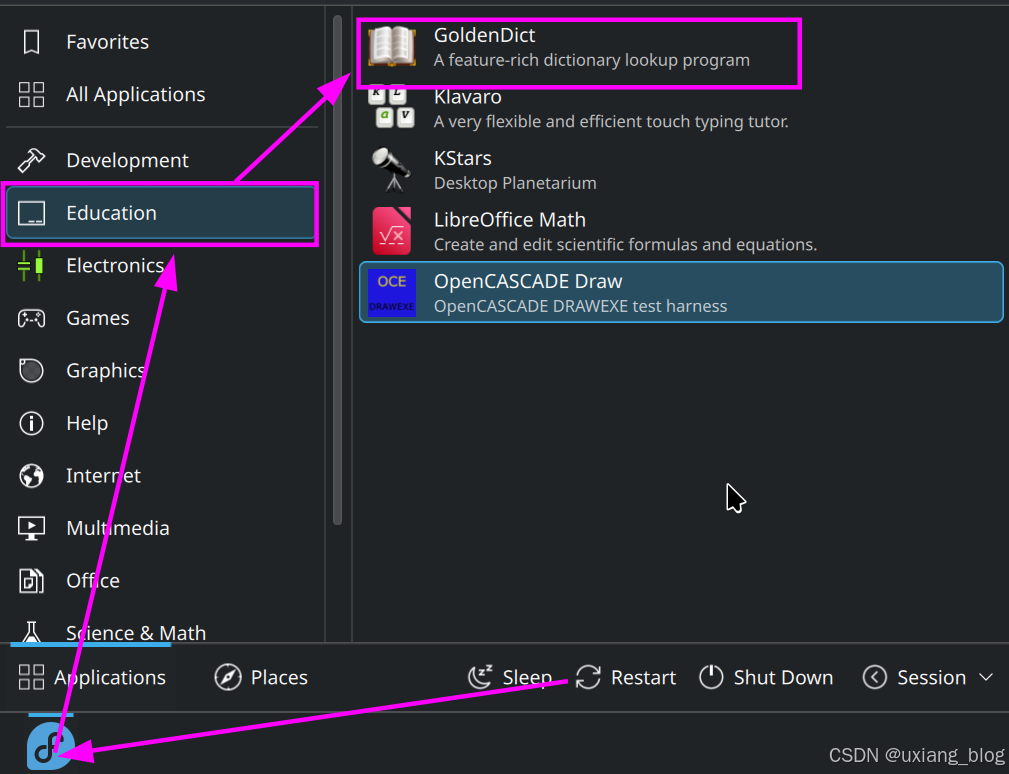Click the All Applications grid icon

pos(31,95)
